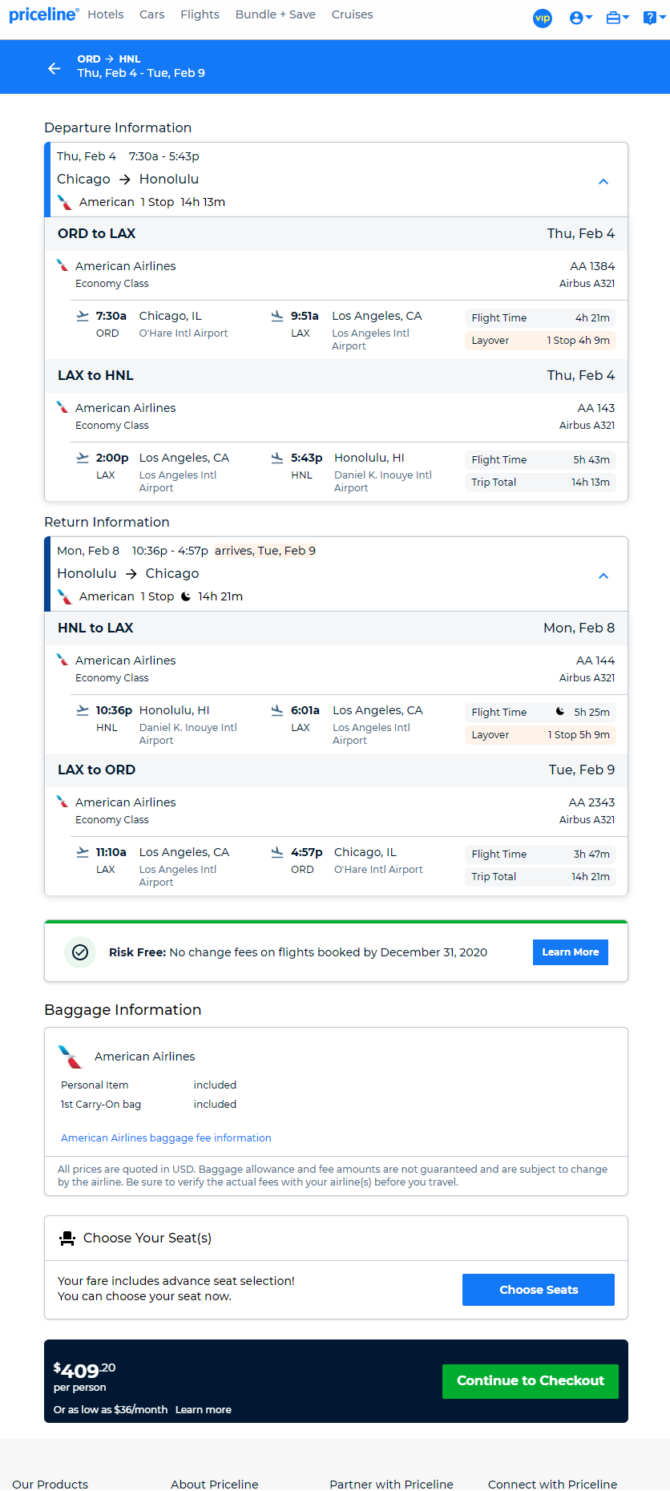Click Continue to Checkout button

click(x=530, y=1381)
